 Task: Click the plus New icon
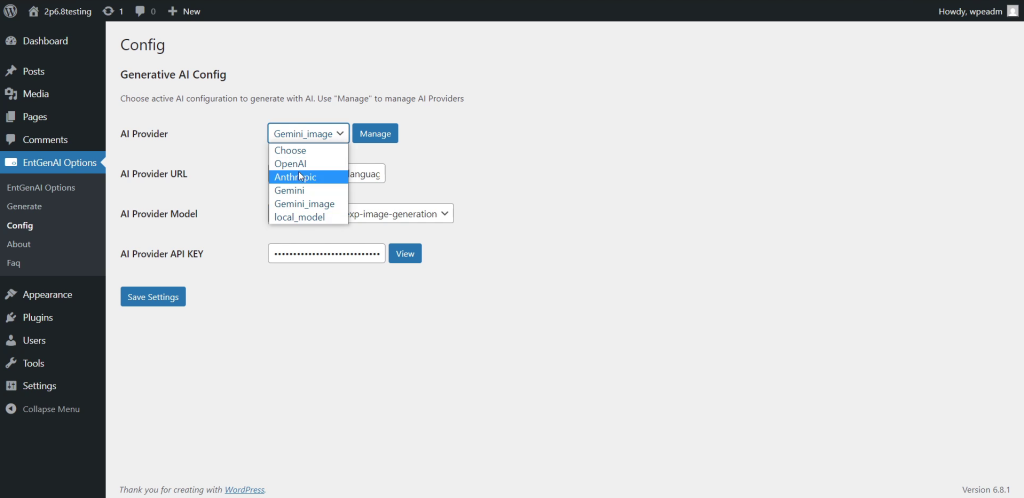(172, 11)
